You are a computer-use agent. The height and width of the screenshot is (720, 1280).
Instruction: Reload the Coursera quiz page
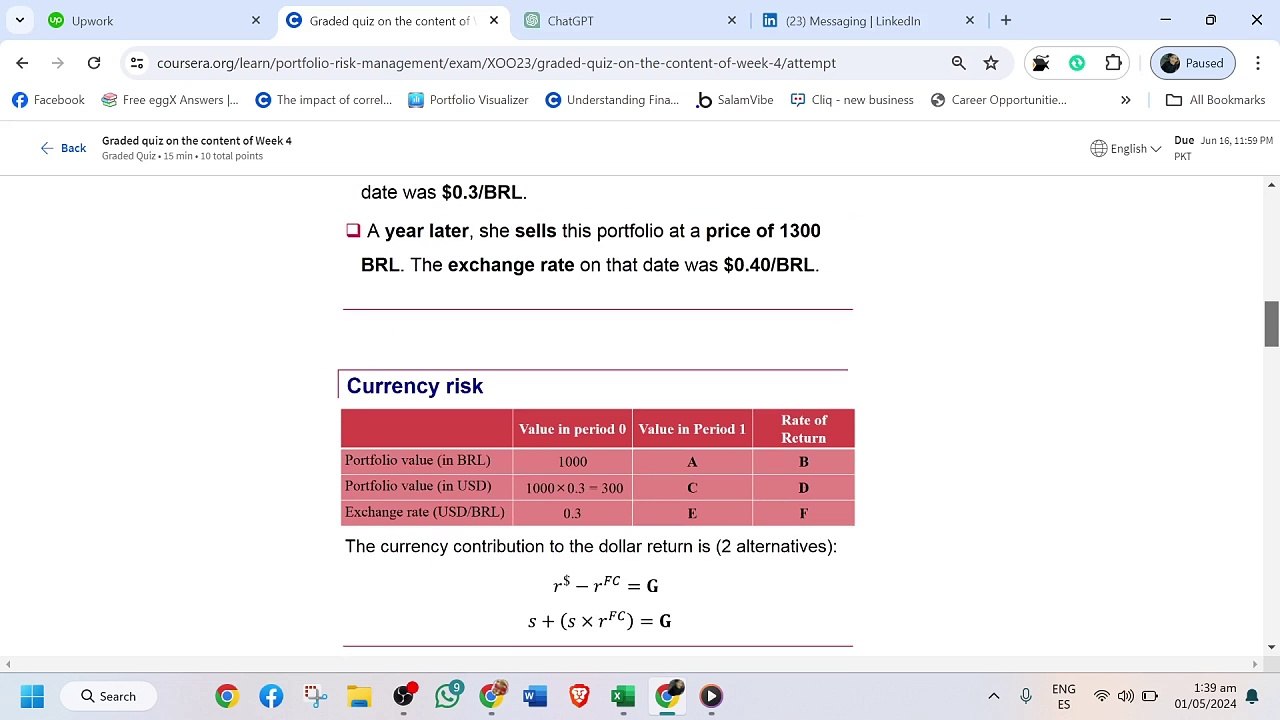pos(94,63)
